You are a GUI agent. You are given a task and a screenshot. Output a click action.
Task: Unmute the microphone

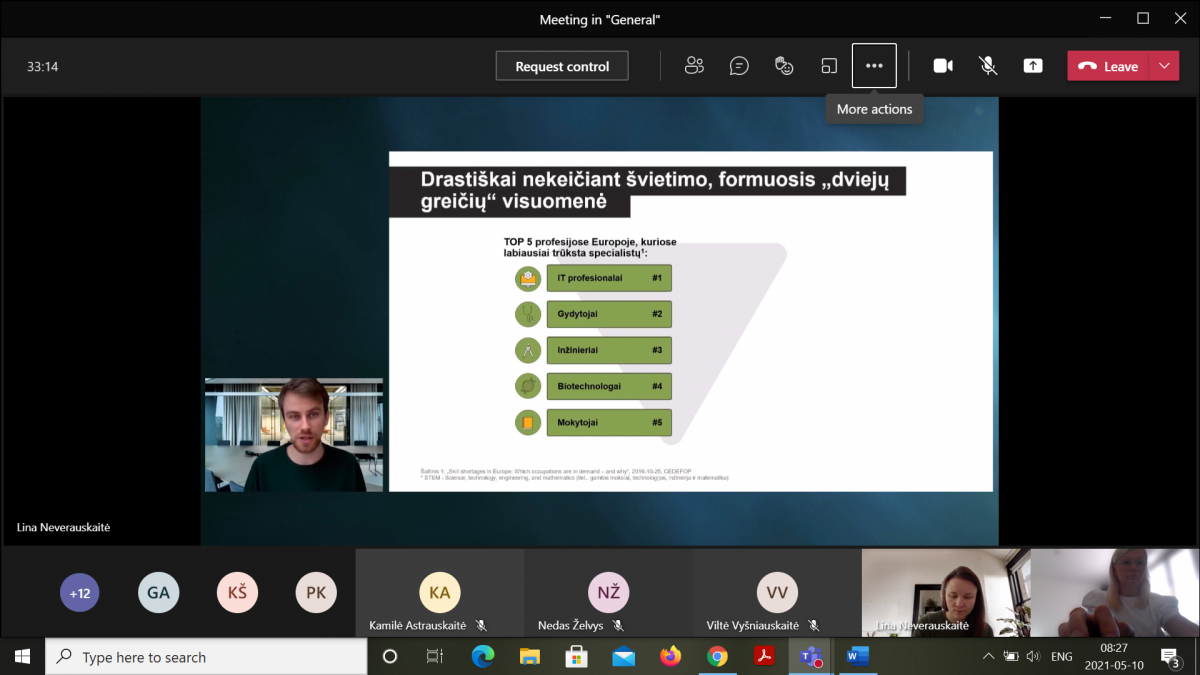pyautogui.click(x=987, y=66)
